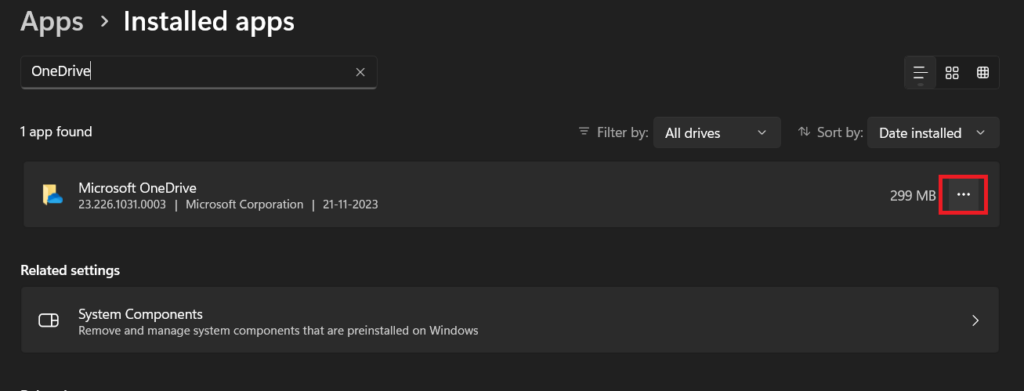Open the three-dots menu for Microsoft OneDrive
This screenshot has width=1024, height=391.
click(x=963, y=195)
